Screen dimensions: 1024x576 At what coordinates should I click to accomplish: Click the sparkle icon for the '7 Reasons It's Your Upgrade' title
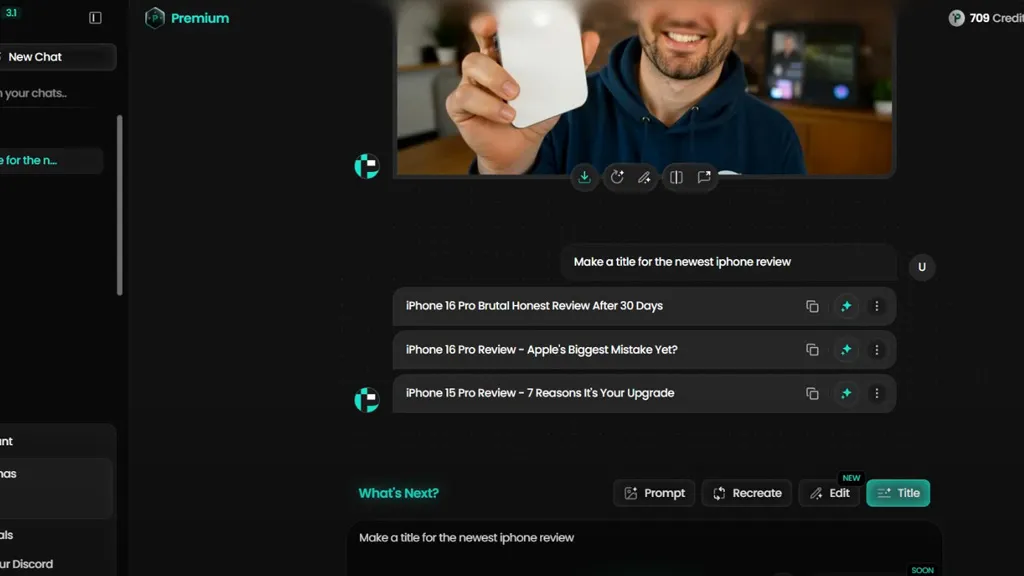tap(846, 393)
